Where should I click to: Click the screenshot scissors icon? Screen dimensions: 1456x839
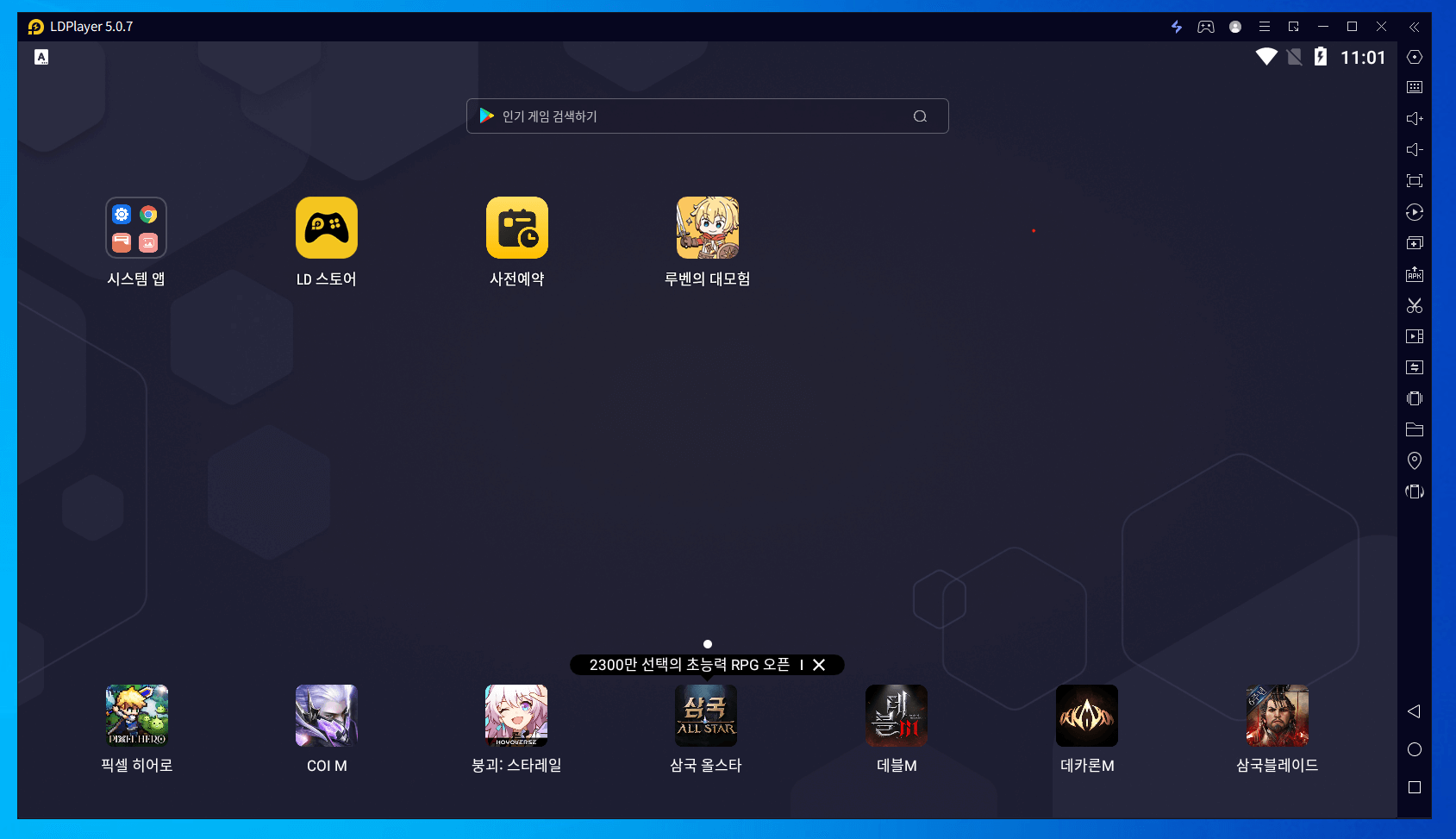[1414, 305]
